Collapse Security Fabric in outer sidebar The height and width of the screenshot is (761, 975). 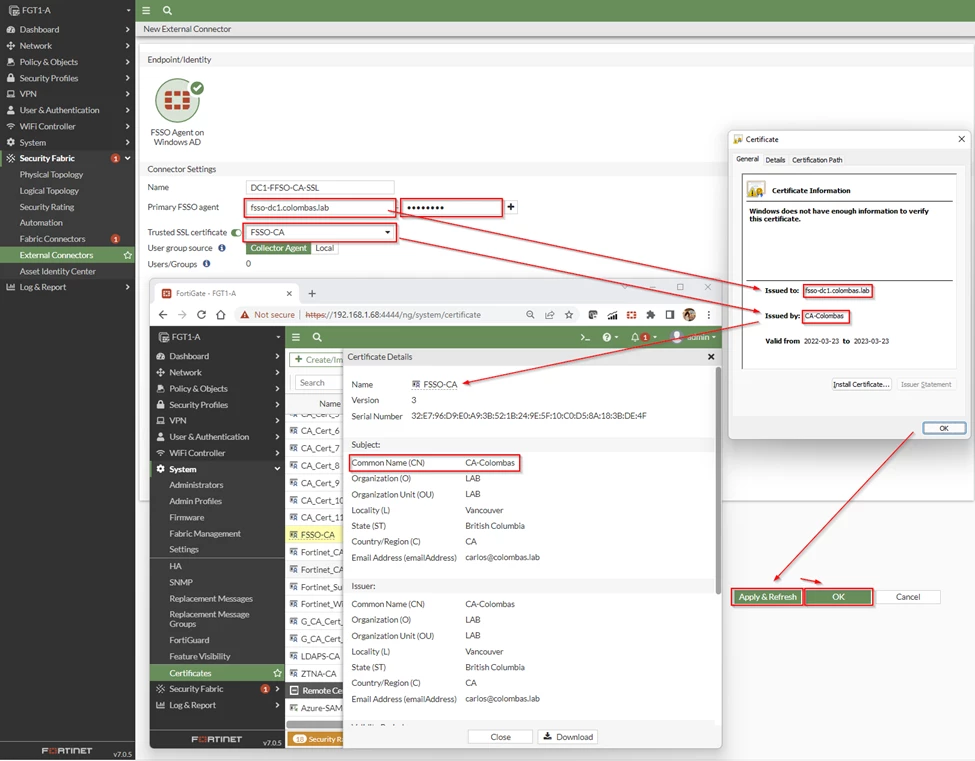click(67, 158)
